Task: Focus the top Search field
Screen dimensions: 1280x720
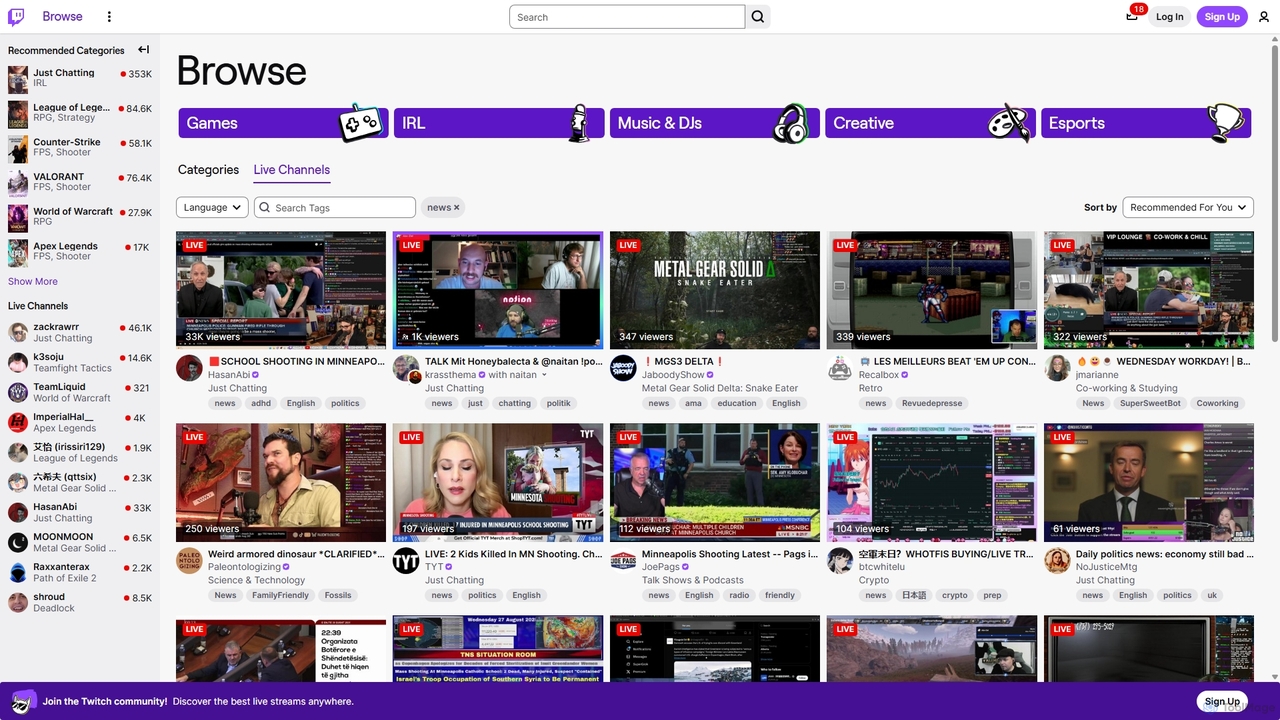Action: [x=627, y=17]
